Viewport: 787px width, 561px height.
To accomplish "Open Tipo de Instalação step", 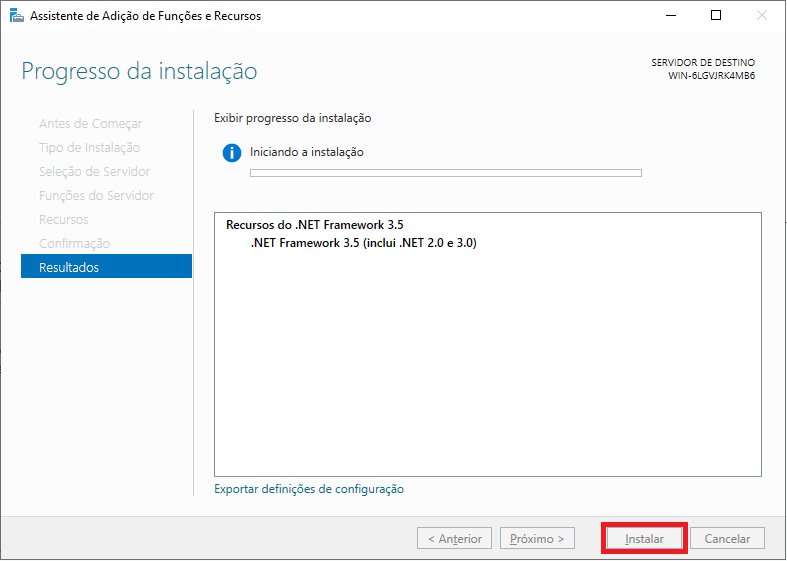I will tap(89, 148).
